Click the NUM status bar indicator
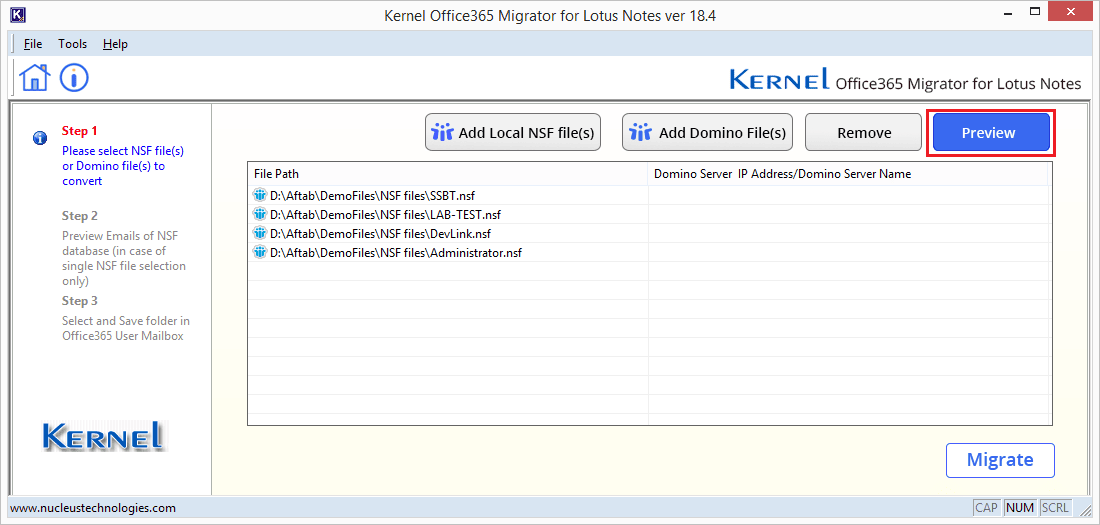 click(1019, 507)
